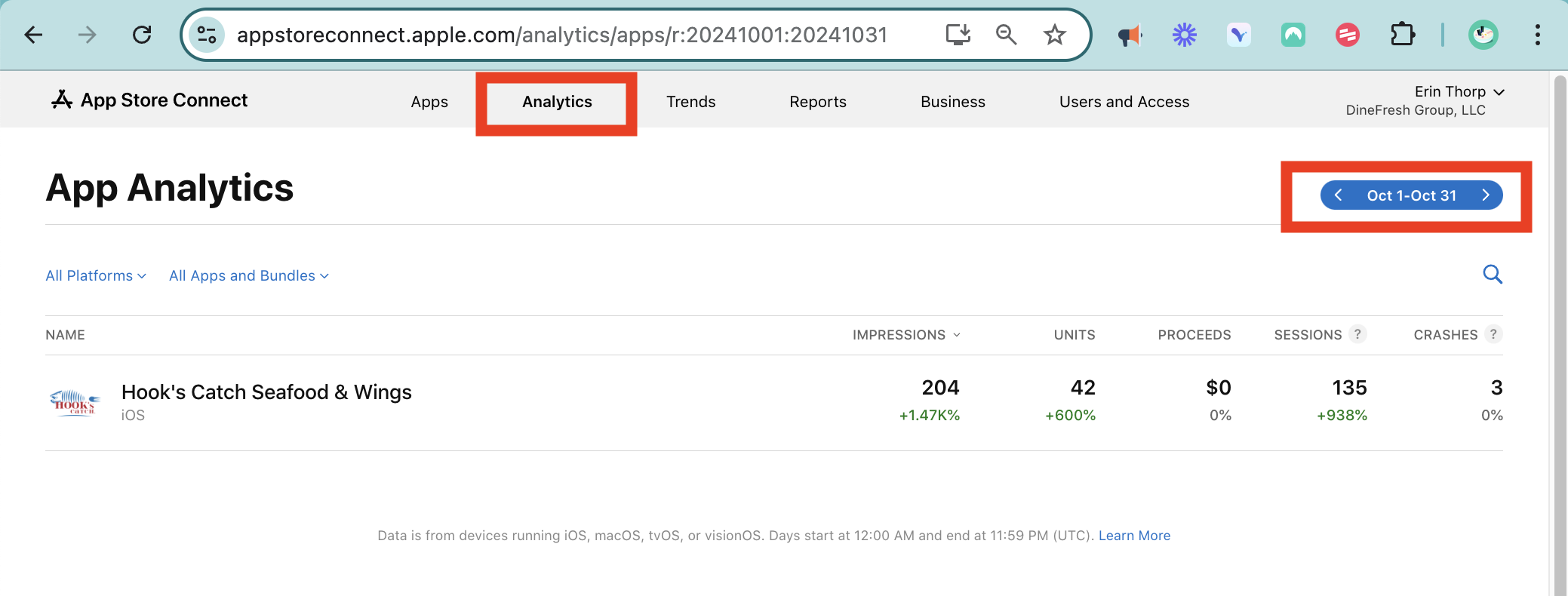The height and width of the screenshot is (596, 1568).
Task: Click the crashes value 3
Action: (x=1496, y=388)
